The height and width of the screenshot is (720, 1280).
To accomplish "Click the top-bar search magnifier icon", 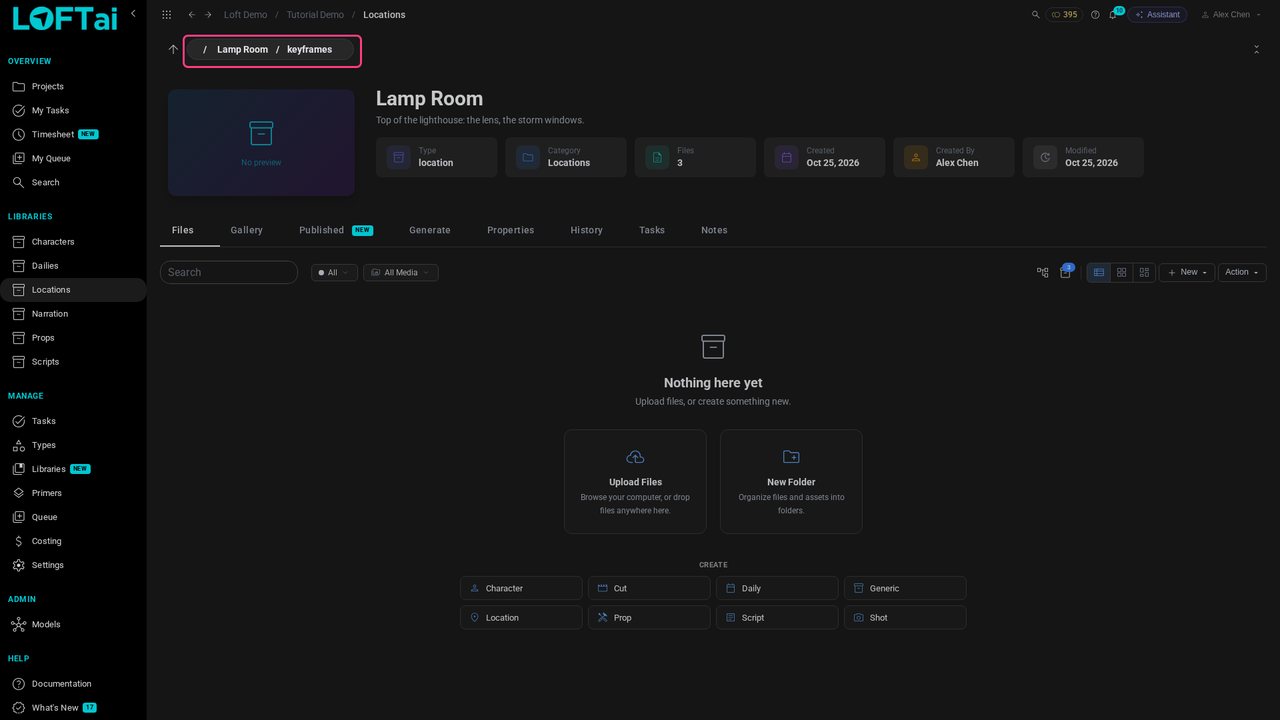I will 1036,15.
